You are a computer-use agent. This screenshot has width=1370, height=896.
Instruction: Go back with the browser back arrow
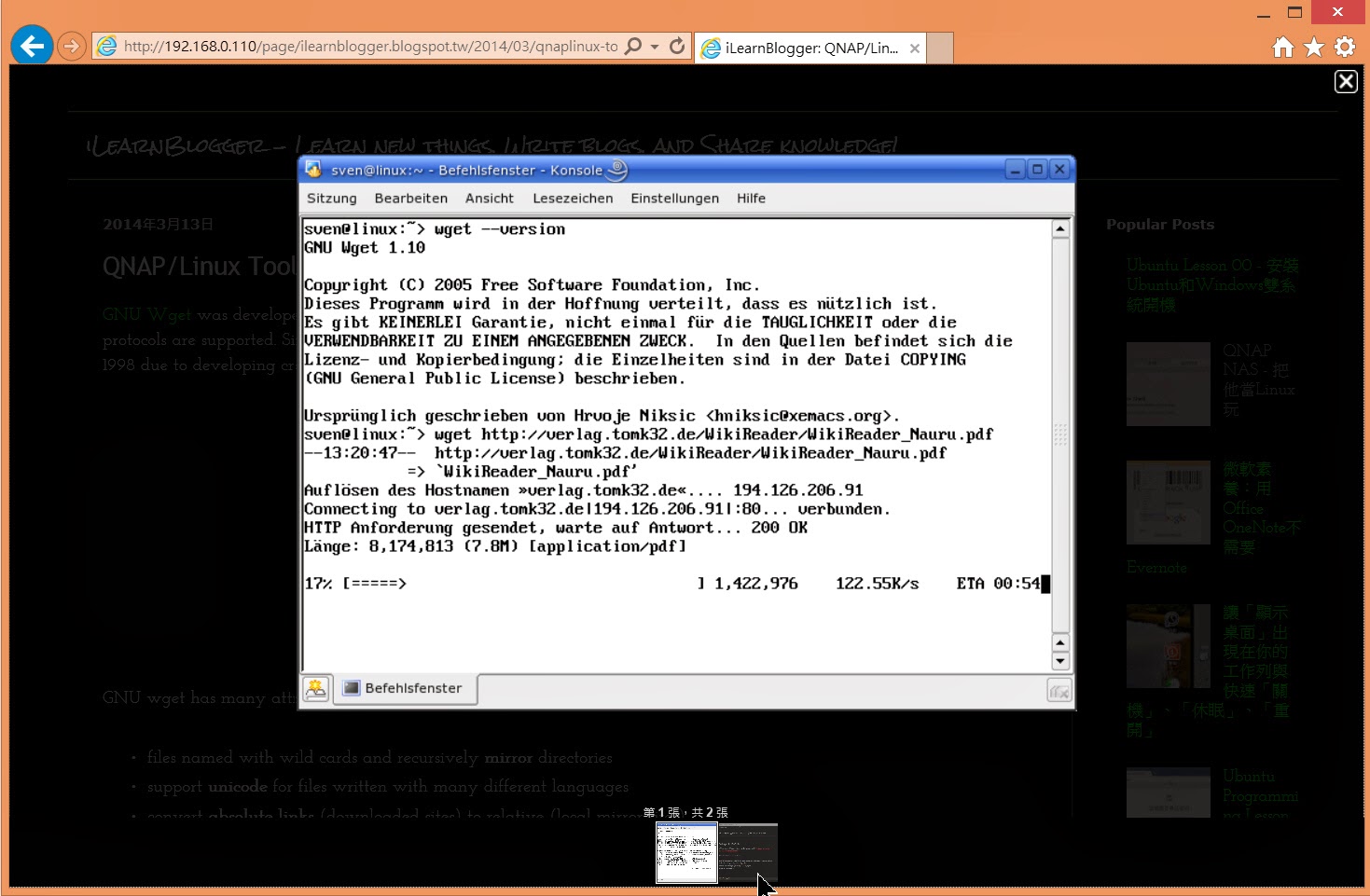click(32, 46)
